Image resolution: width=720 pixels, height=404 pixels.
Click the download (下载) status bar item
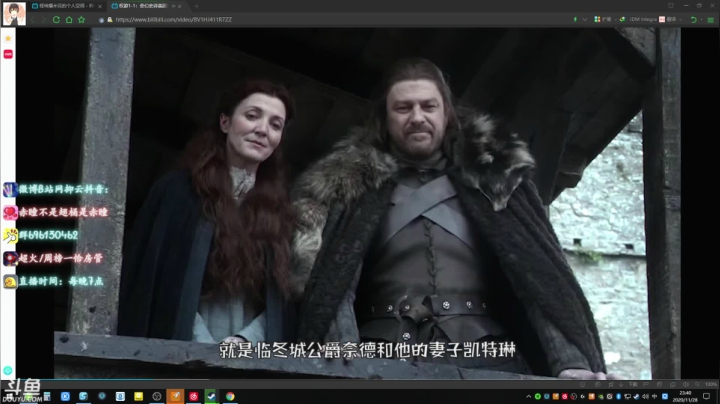pos(633,384)
